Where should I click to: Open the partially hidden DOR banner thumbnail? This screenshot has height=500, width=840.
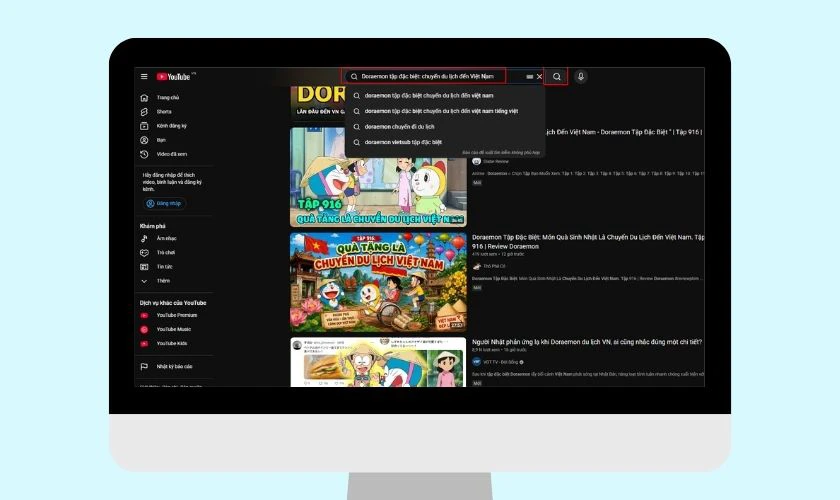point(318,103)
